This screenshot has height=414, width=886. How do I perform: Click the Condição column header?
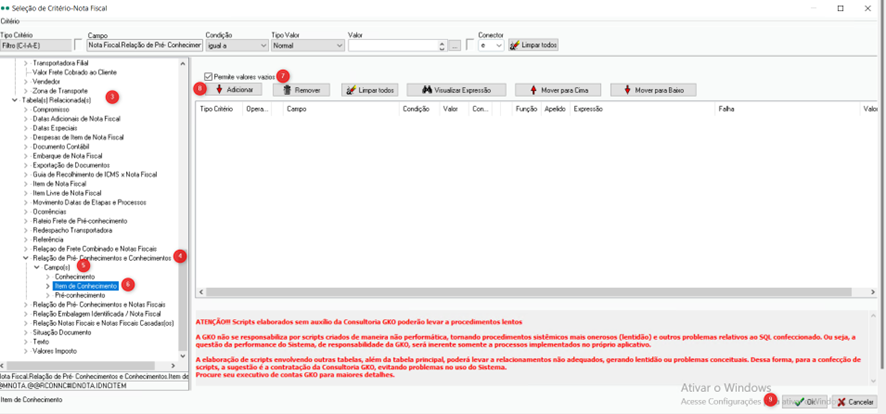coord(419,109)
